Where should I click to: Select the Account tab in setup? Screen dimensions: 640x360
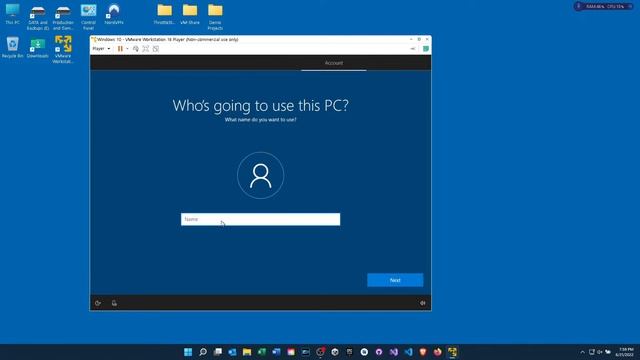click(333, 63)
